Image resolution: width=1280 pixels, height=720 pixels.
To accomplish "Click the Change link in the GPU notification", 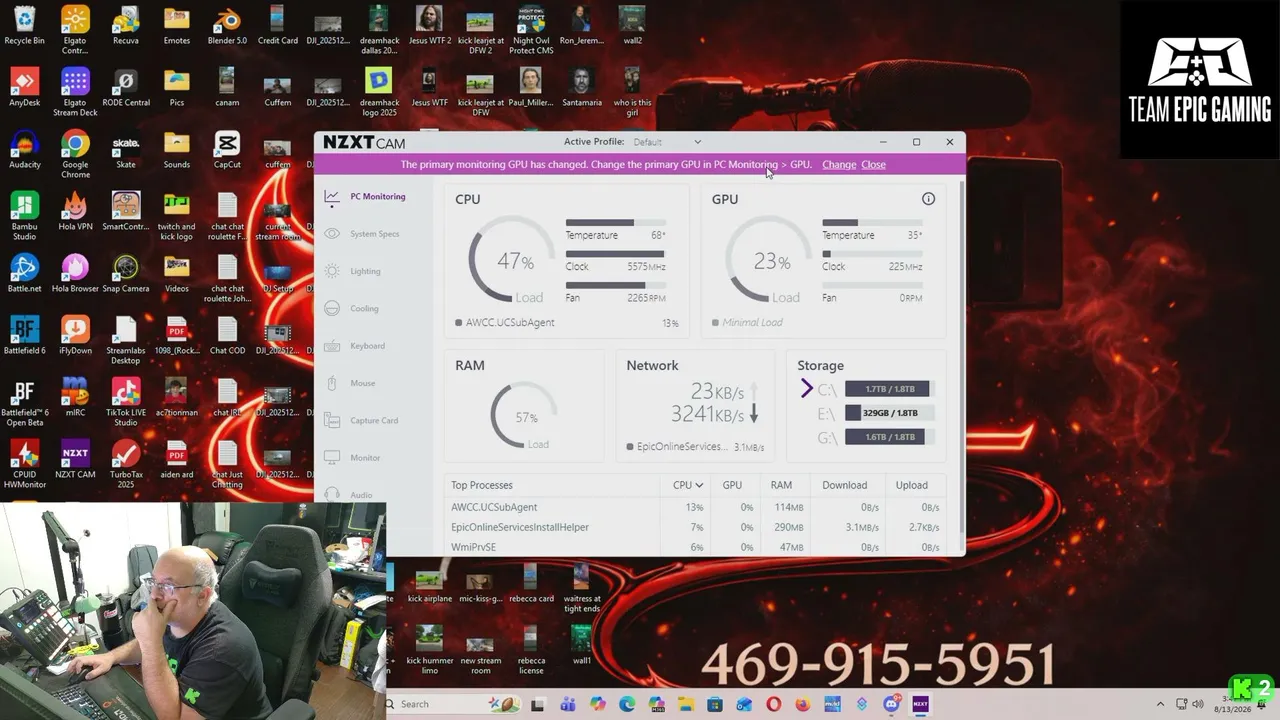I will pyautogui.click(x=839, y=165).
